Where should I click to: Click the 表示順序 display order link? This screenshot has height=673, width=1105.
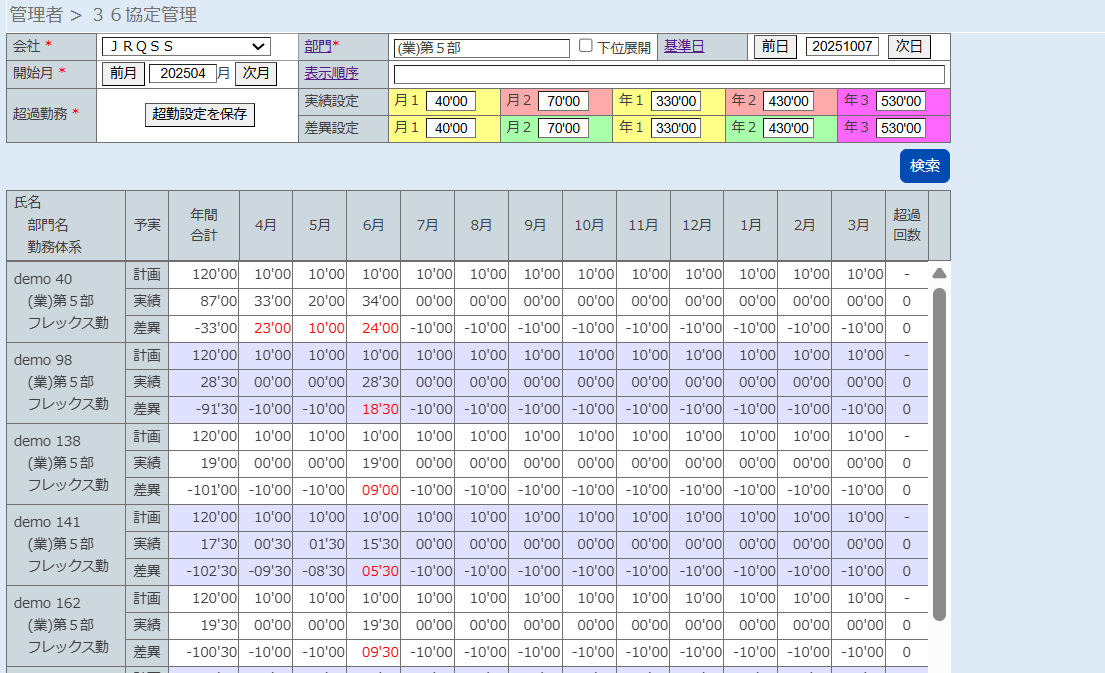pyautogui.click(x=331, y=73)
